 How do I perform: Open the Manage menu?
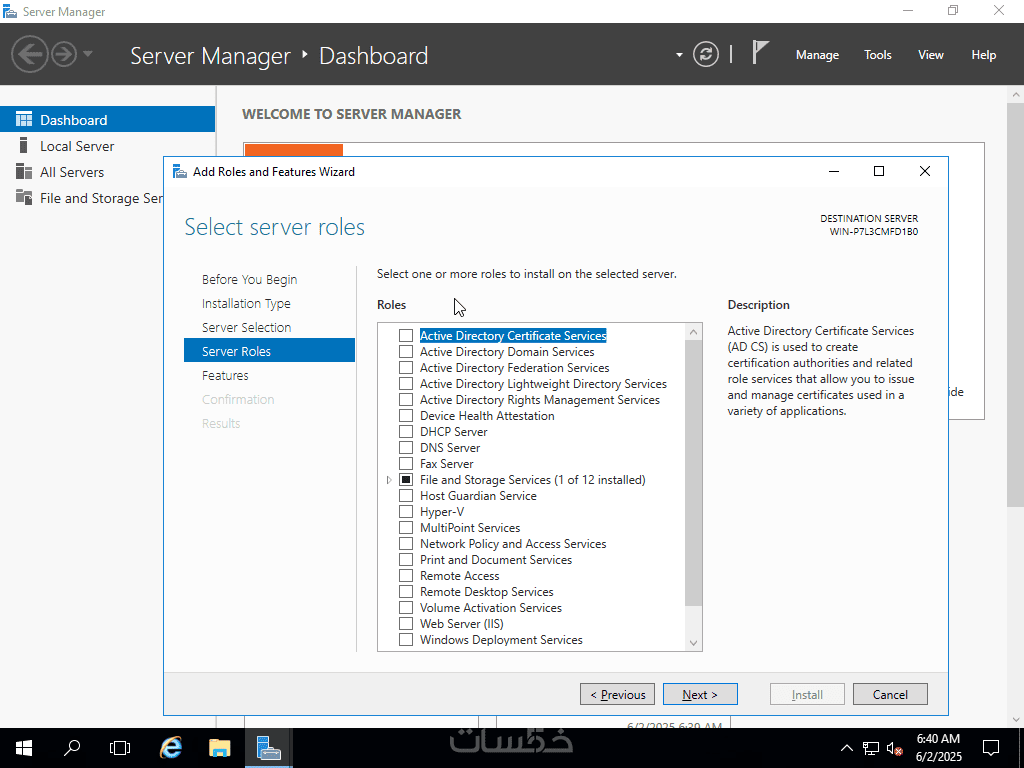817,55
